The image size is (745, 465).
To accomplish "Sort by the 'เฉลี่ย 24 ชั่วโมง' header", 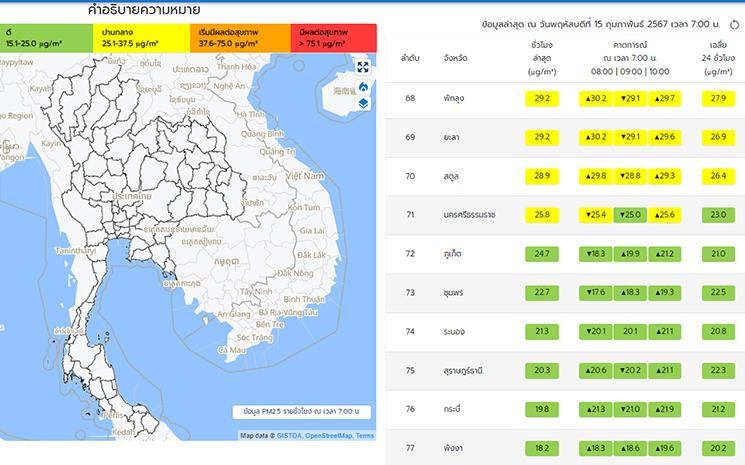I will 718,58.
